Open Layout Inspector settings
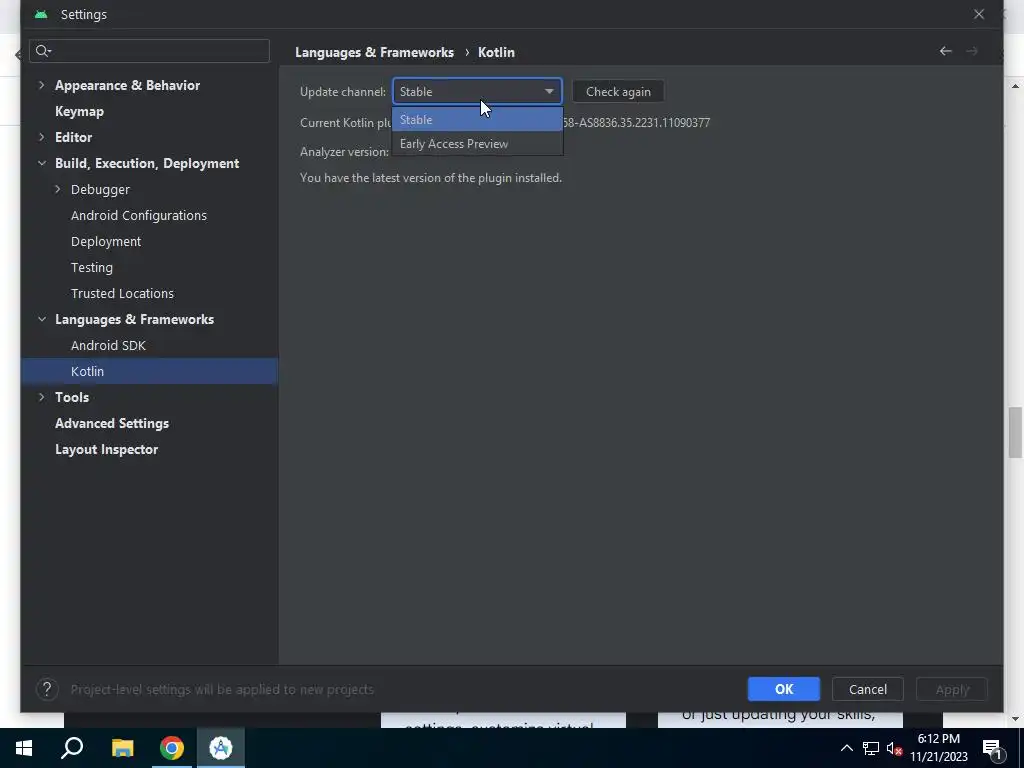The width and height of the screenshot is (1024, 768). click(106, 449)
